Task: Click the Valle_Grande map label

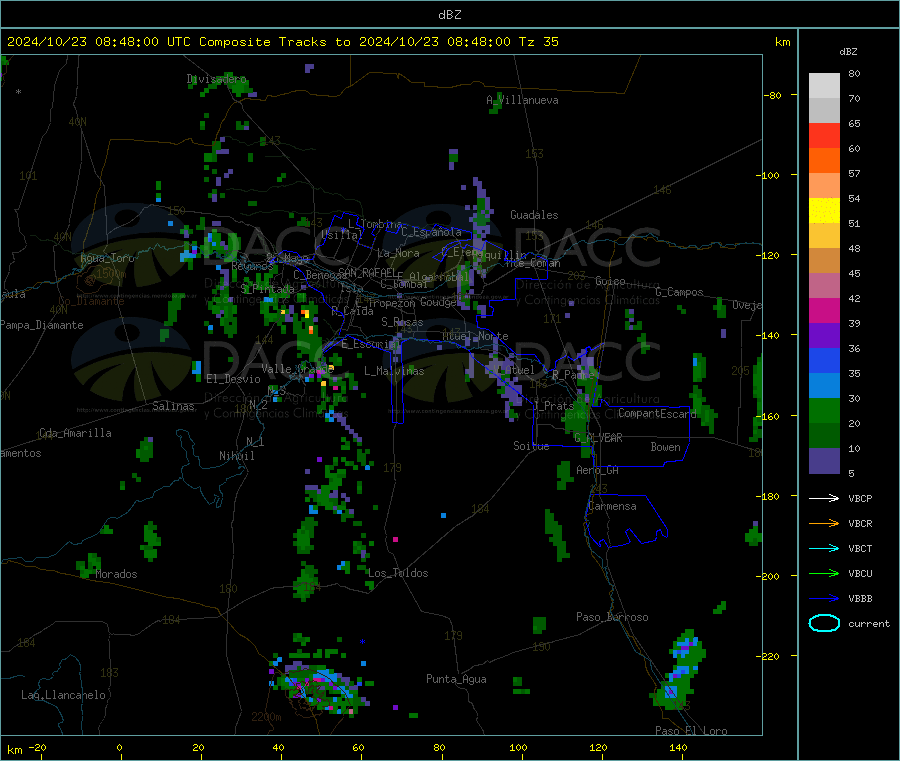Action: [297, 368]
